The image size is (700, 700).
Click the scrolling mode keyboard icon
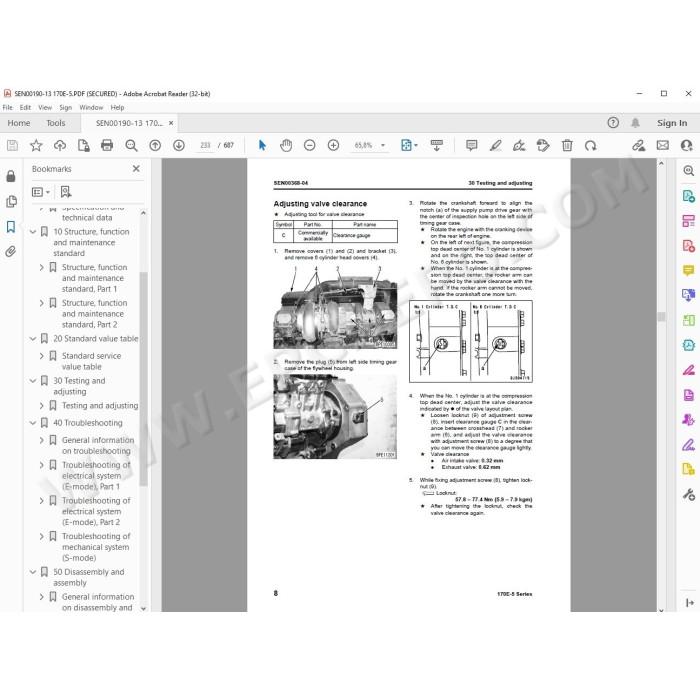click(437, 145)
